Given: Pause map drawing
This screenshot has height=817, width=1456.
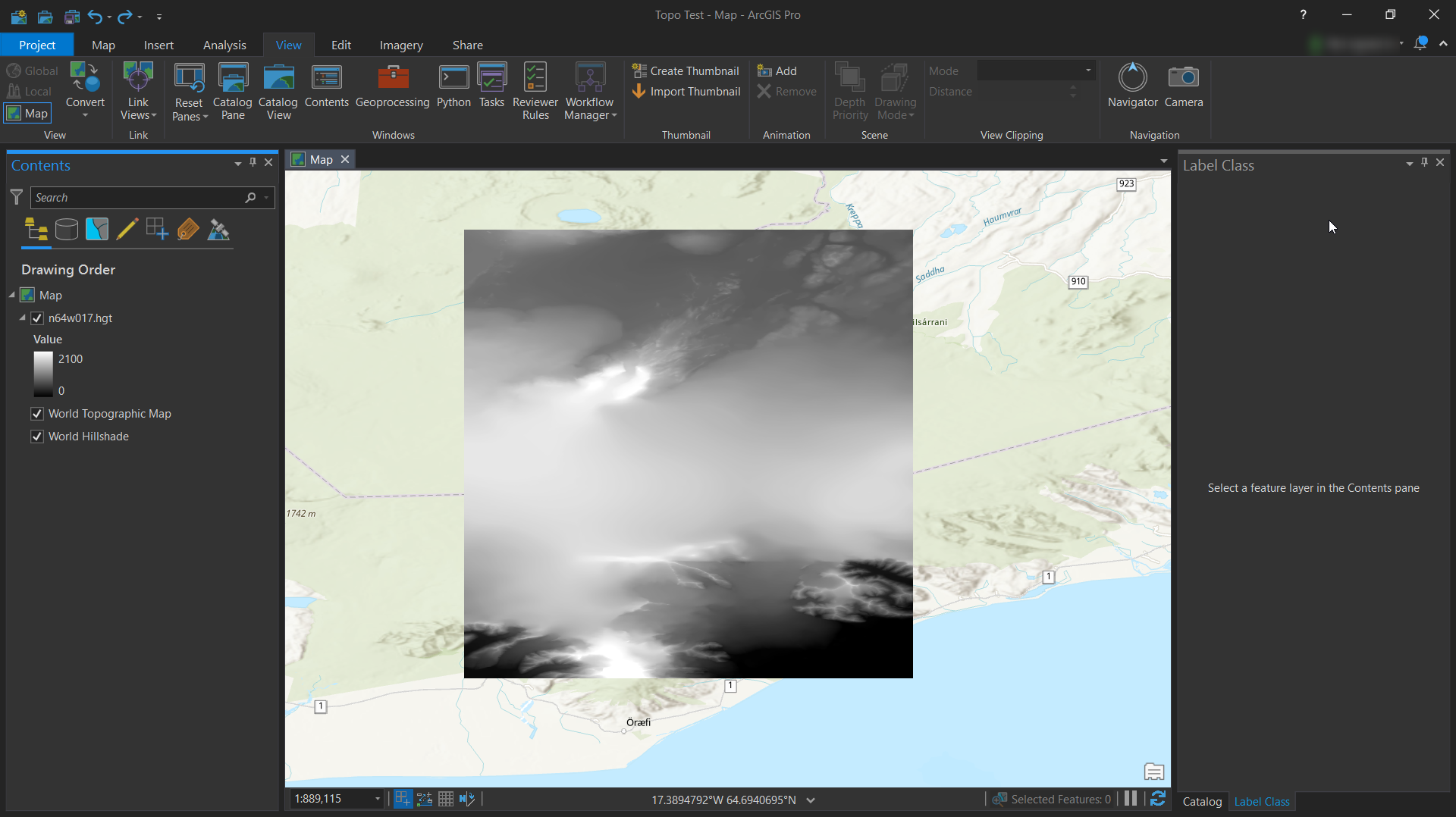Looking at the screenshot, I should click(1131, 799).
